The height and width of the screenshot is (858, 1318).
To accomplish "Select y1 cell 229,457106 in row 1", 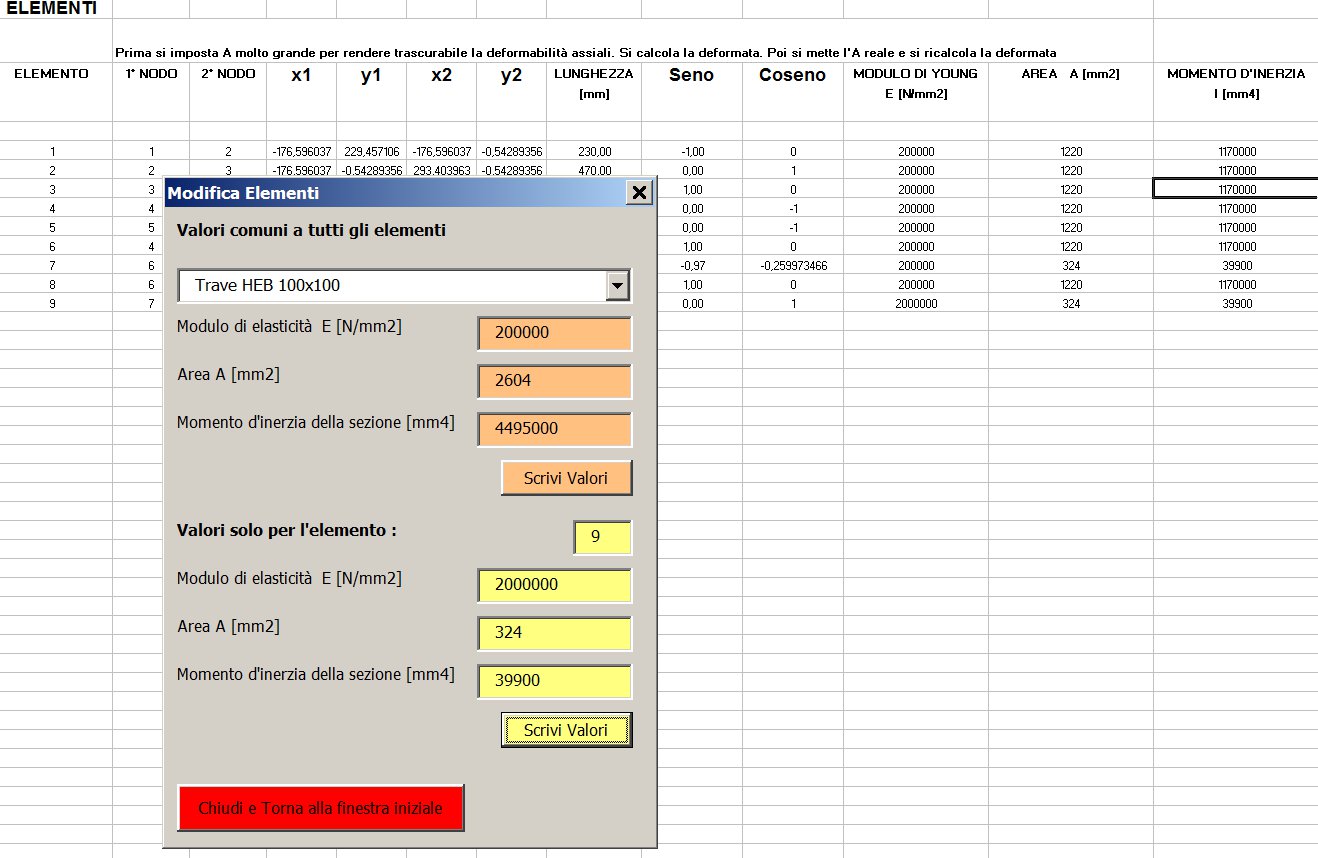I will (x=371, y=152).
